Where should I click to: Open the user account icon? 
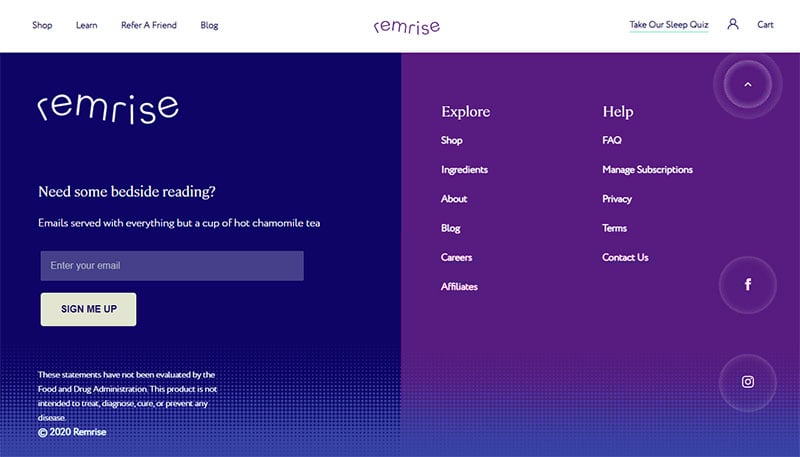[x=733, y=24]
